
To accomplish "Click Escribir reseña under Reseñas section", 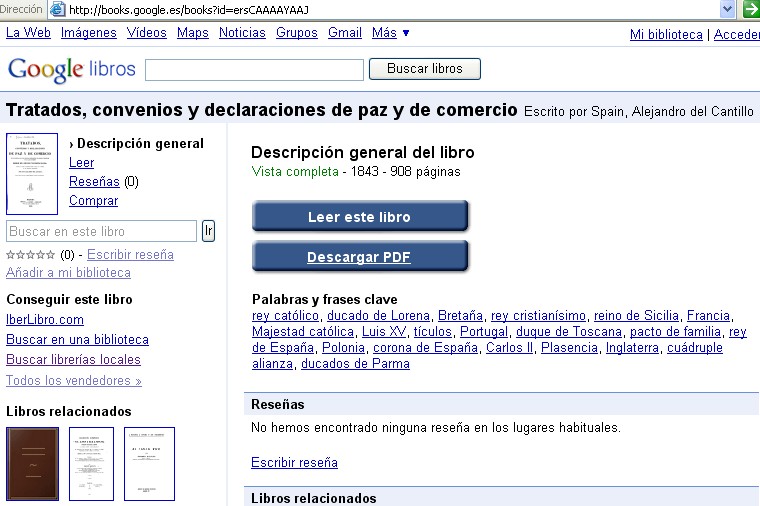I will (x=294, y=462).
